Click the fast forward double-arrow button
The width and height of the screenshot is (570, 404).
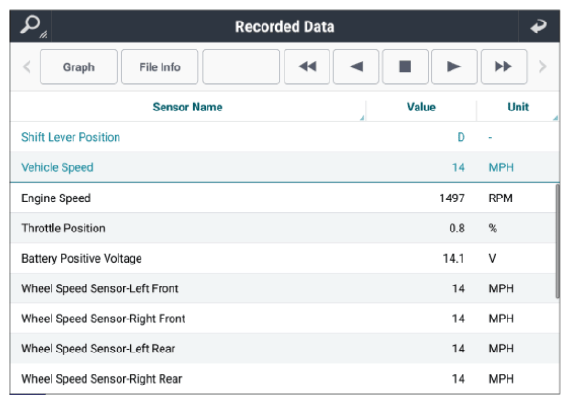click(x=504, y=67)
